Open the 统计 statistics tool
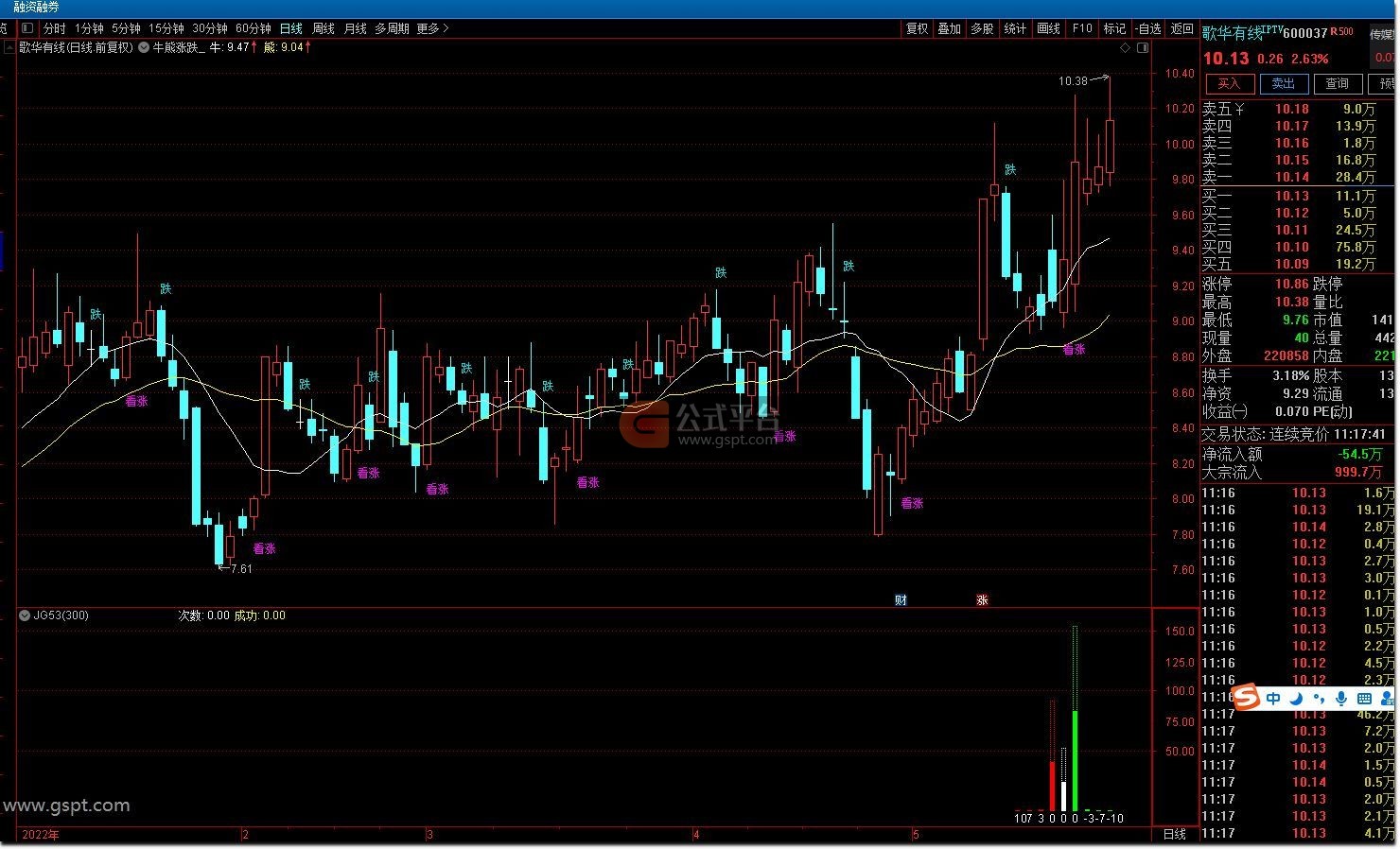1400x849 pixels. pyautogui.click(x=1015, y=28)
